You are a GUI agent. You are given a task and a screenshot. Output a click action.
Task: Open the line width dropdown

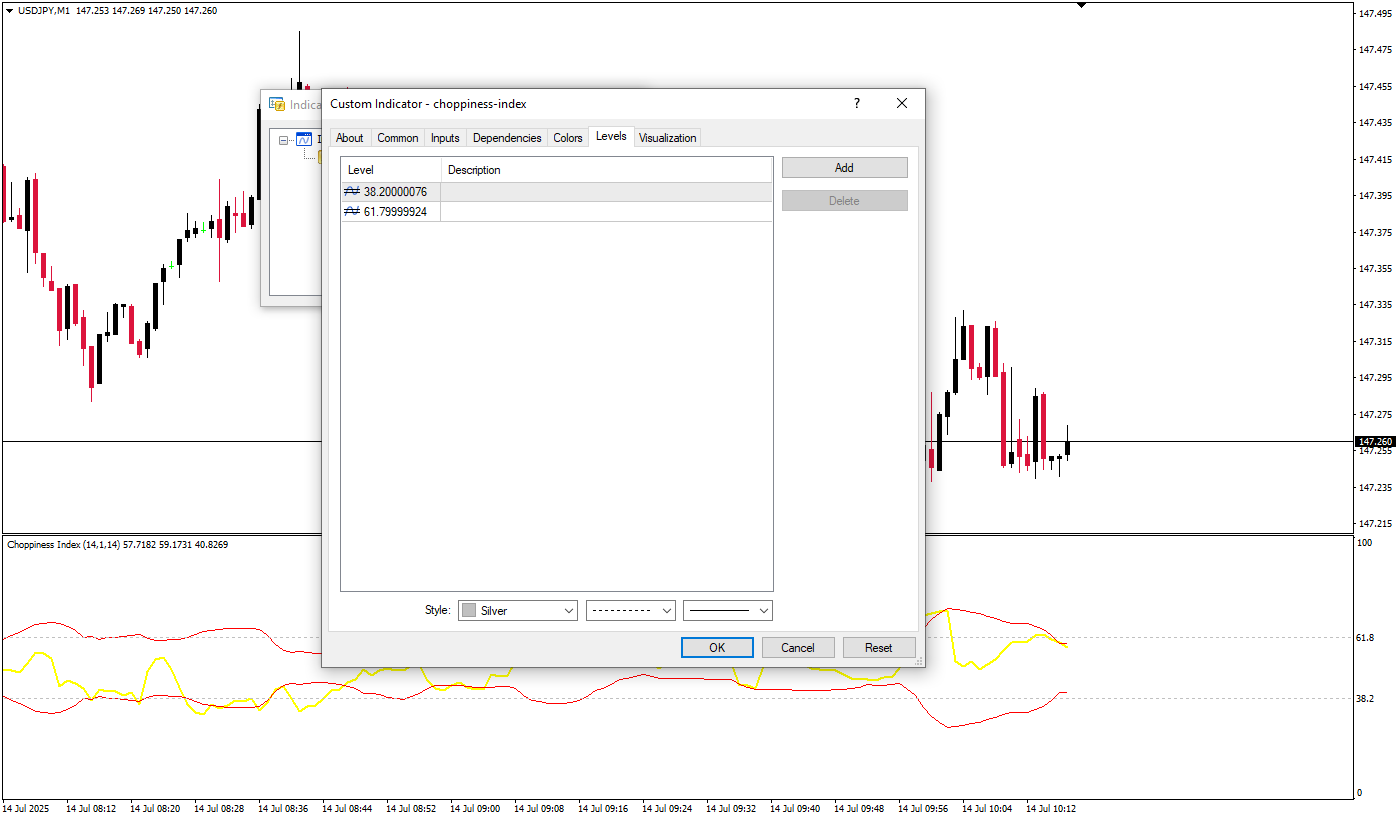click(728, 611)
